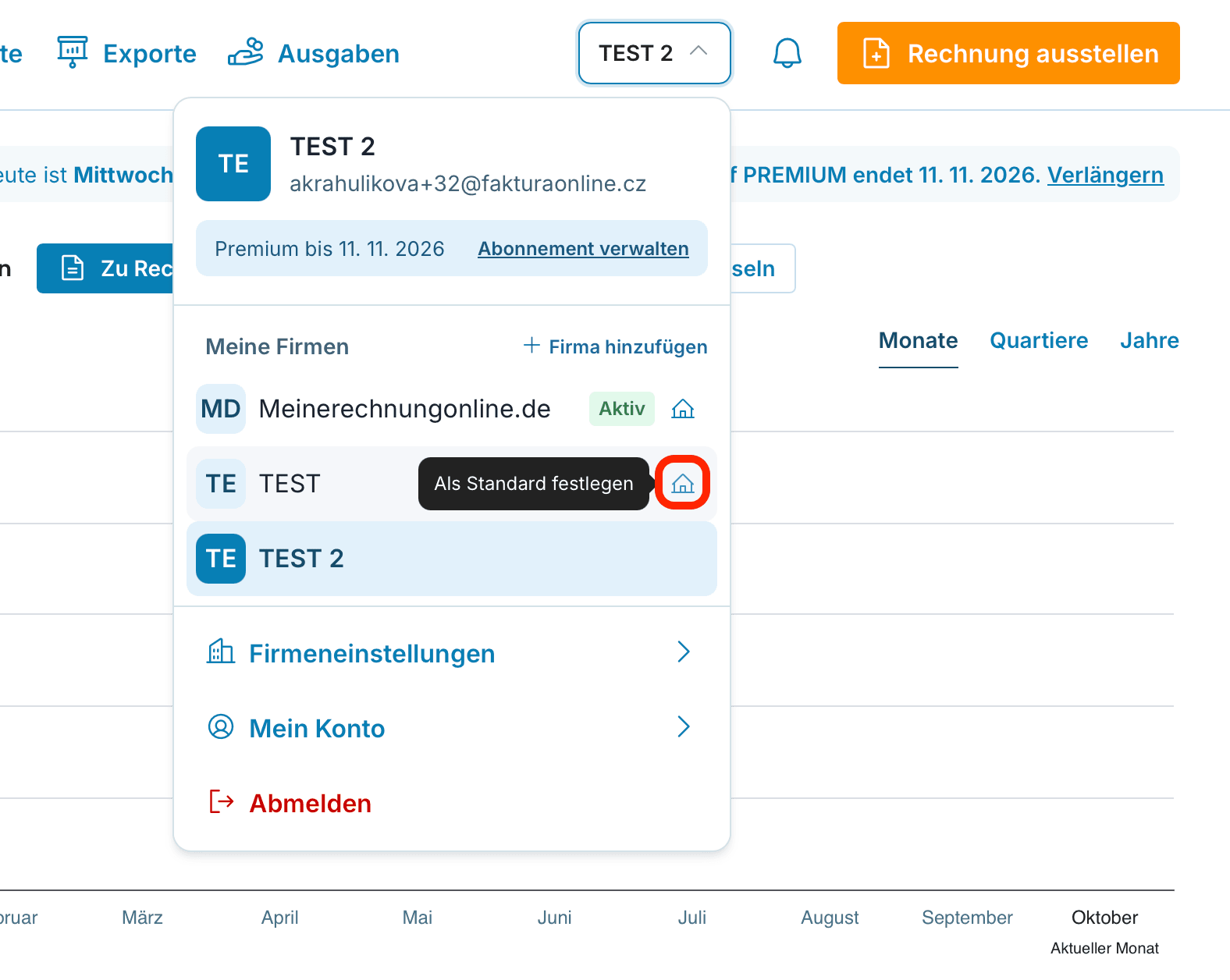Switch to the Quartiere tab
Screen dimensions: 1230x980
[1039, 340]
